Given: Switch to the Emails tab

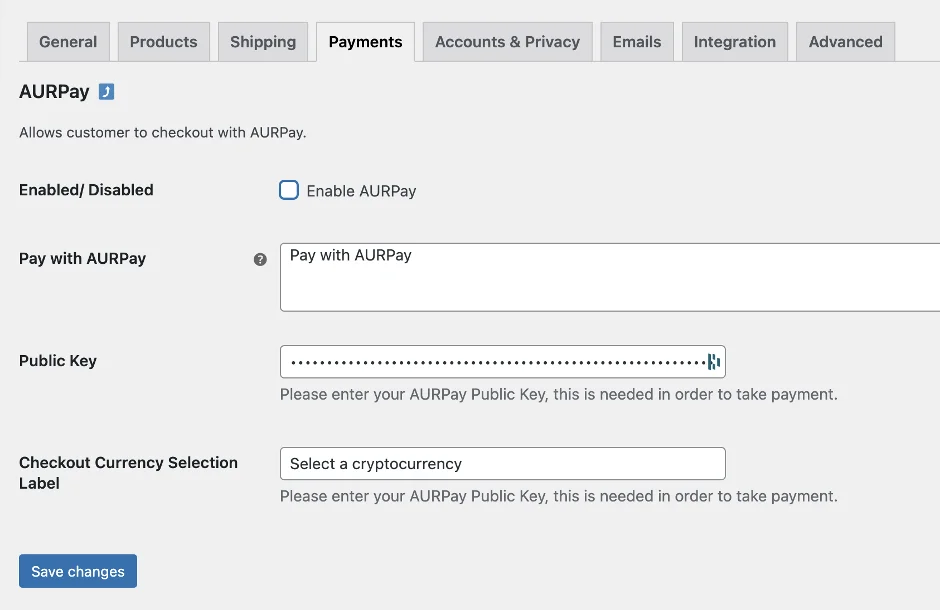Looking at the screenshot, I should pyautogui.click(x=637, y=42).
